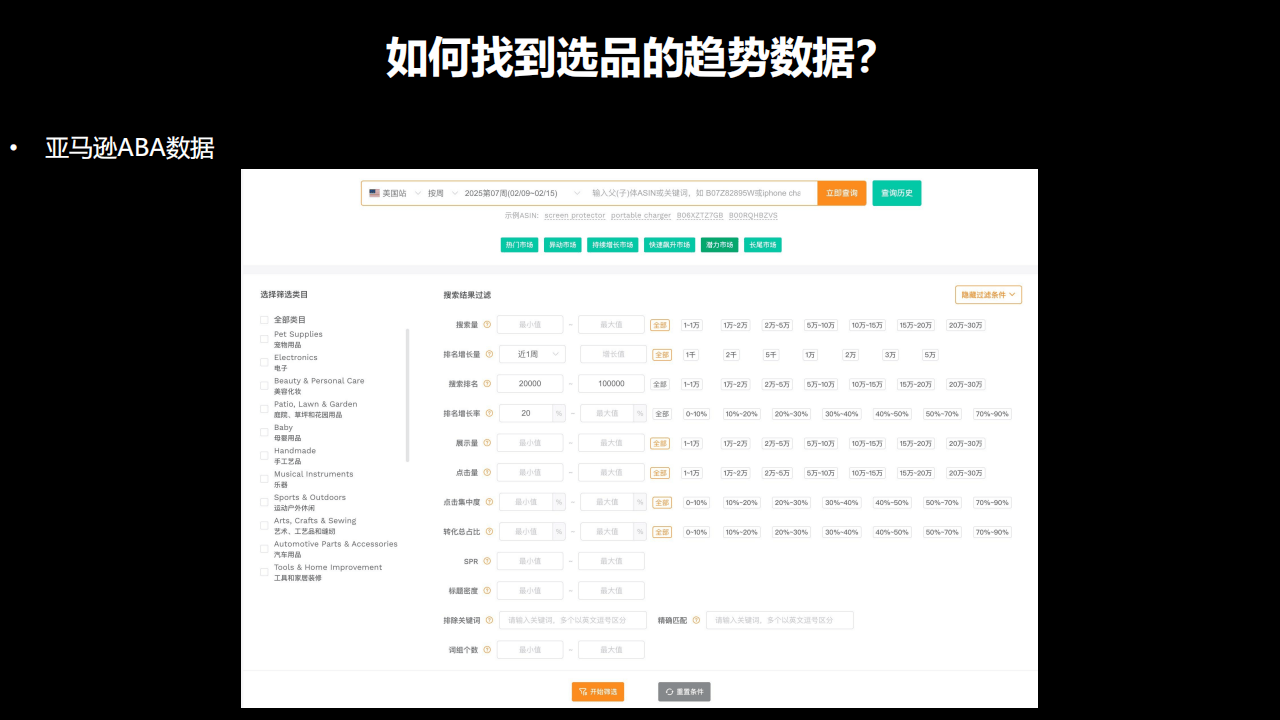Click help icon next to 搜索排名

pos(488,384)
